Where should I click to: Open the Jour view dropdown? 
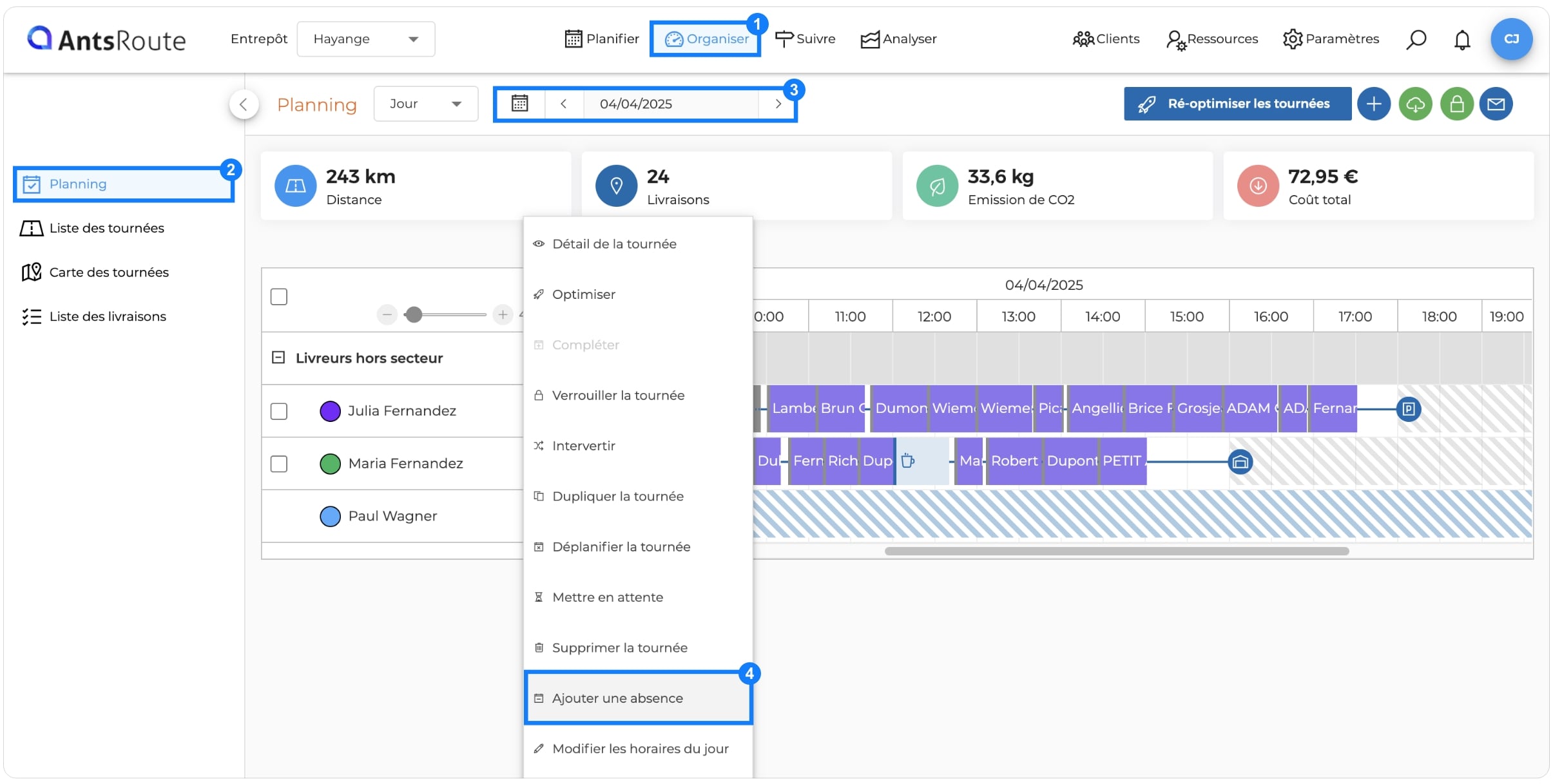pos(425,104)
